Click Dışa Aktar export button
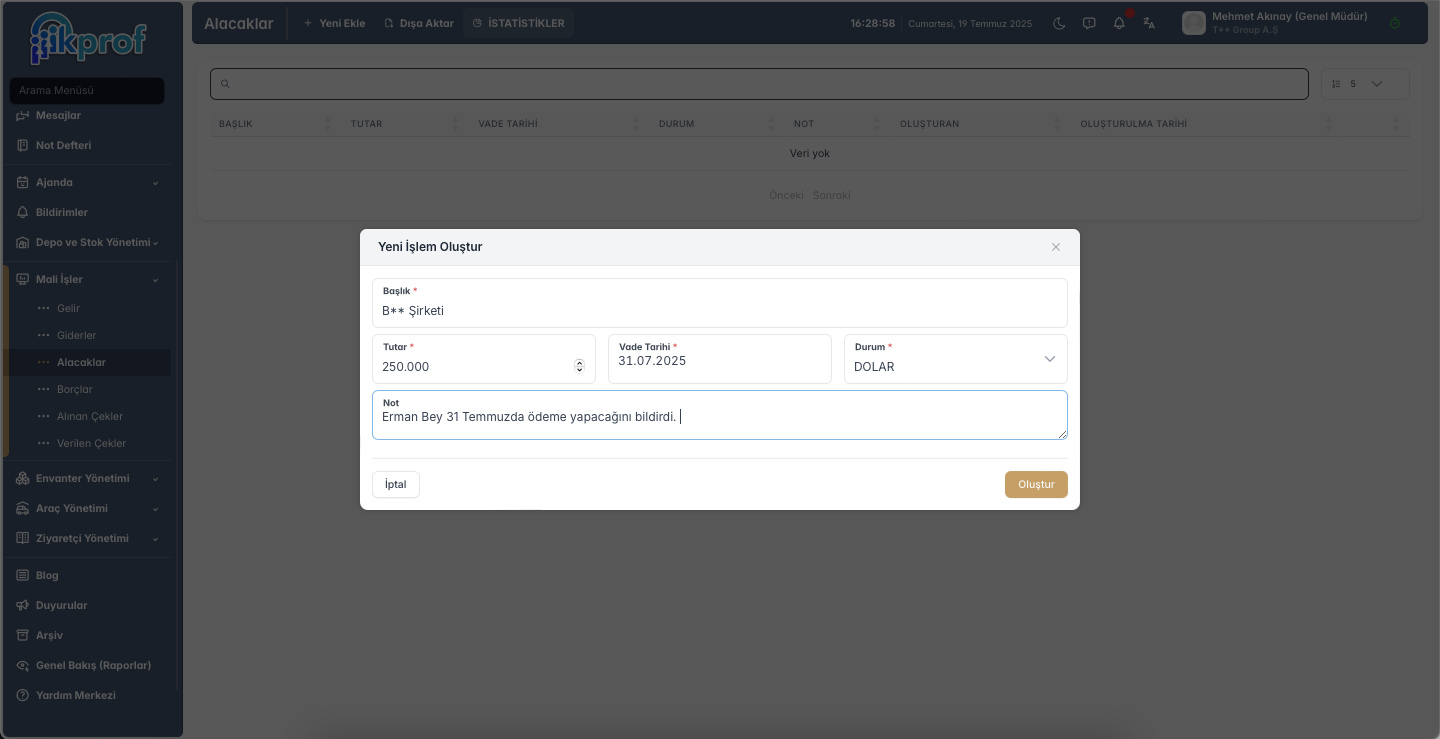Screen dimensions: 1440x739 coord(419,23)
